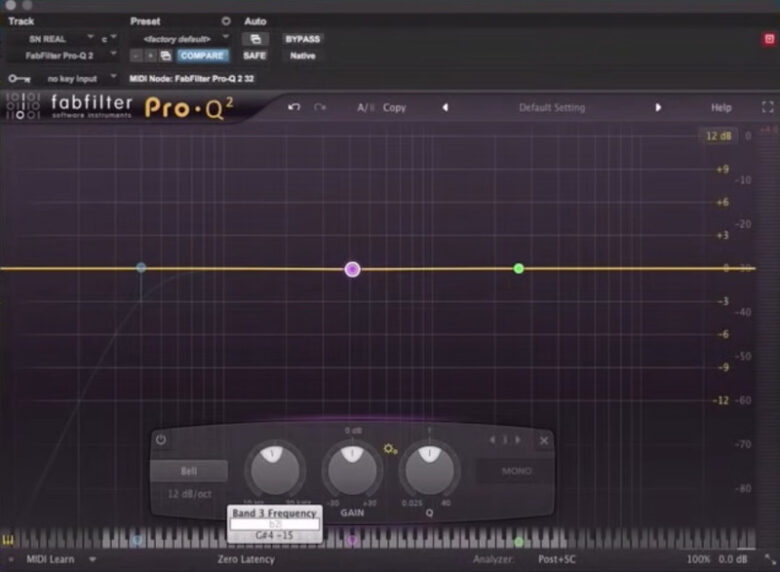
Task: Click the preset librarian circle icon
Action: coord(226,21)
